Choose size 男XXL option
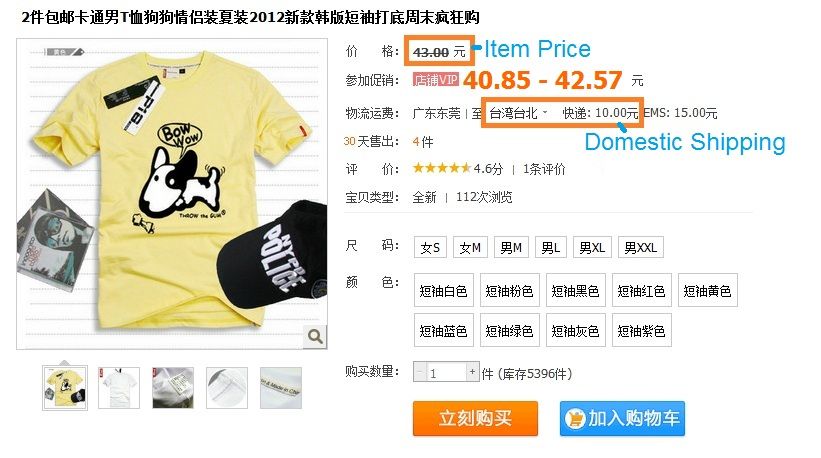Image resolution: width=821 pixels, height=458 pixels. [x=641, y=247]
